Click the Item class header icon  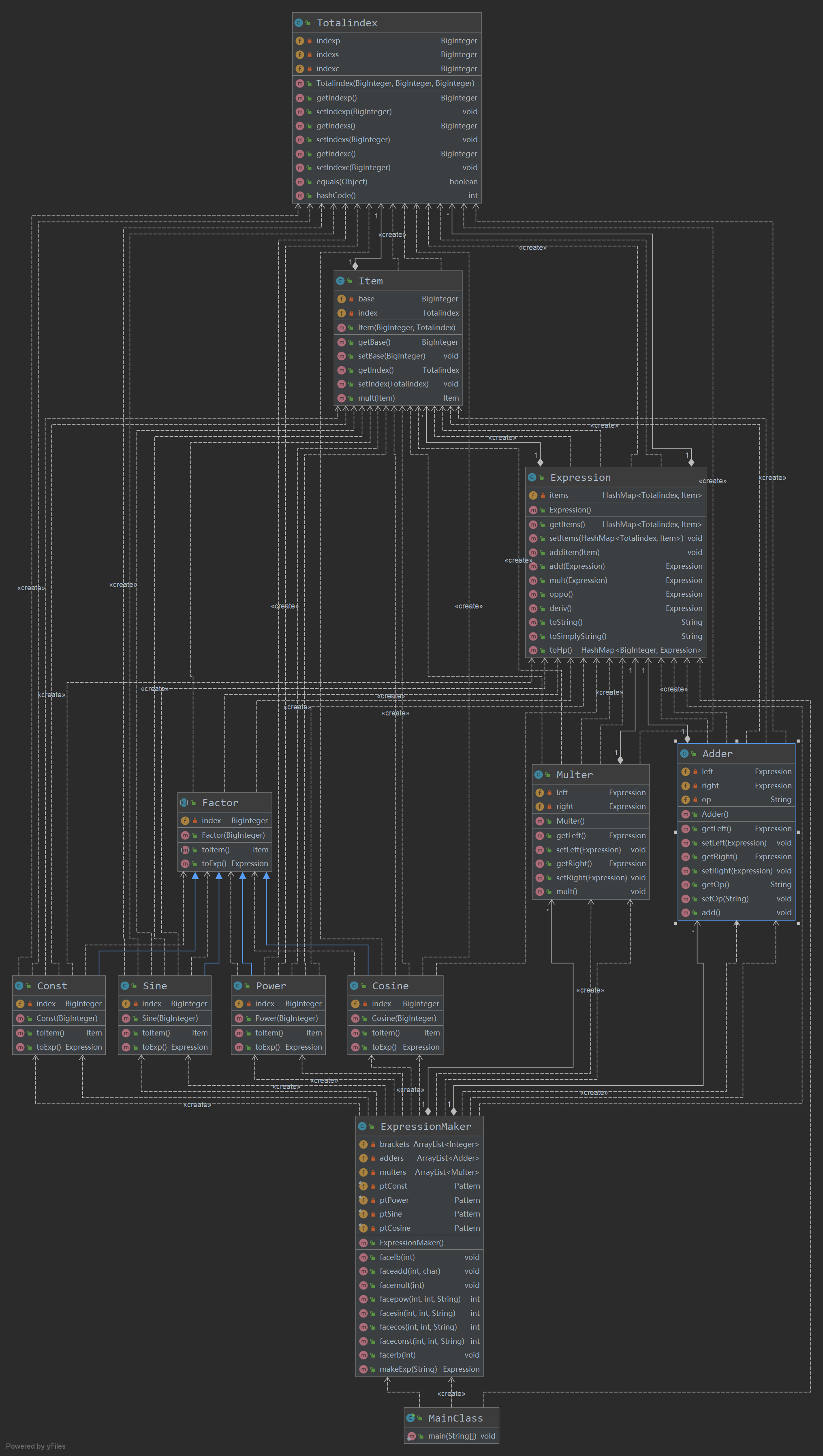coord(340,281)
